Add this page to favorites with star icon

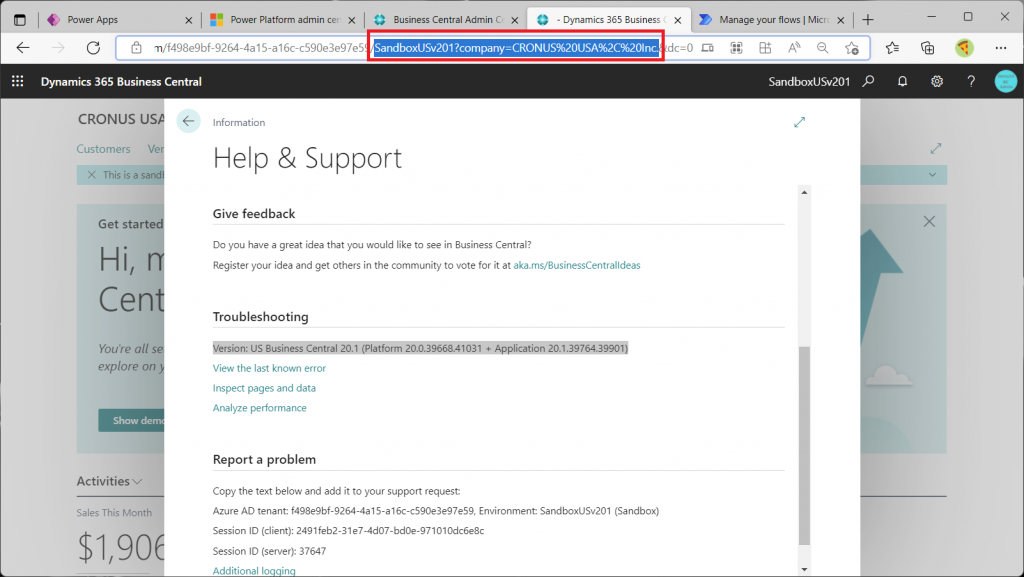852,48
